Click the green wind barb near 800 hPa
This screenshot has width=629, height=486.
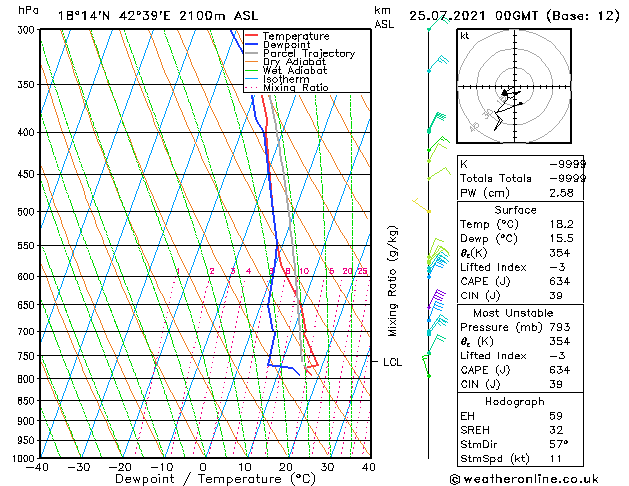click(426, 366)
